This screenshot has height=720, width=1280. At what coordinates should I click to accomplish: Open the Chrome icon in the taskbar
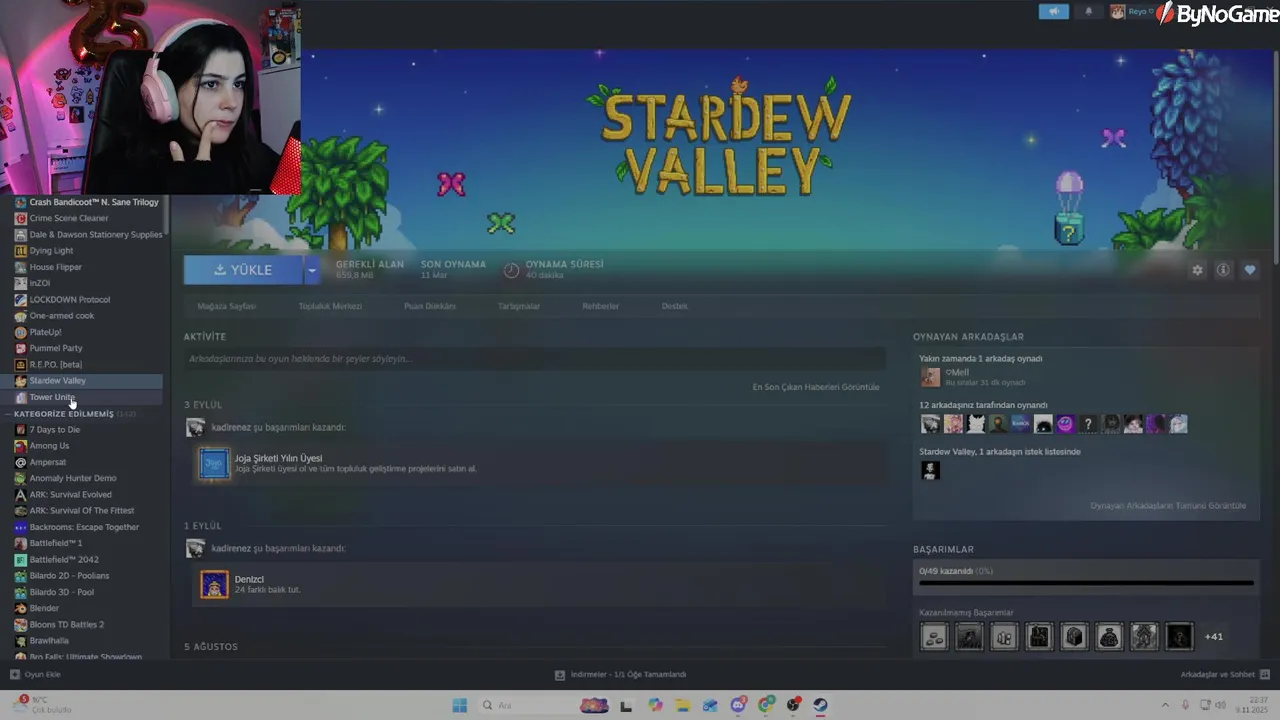coord(766,705)
